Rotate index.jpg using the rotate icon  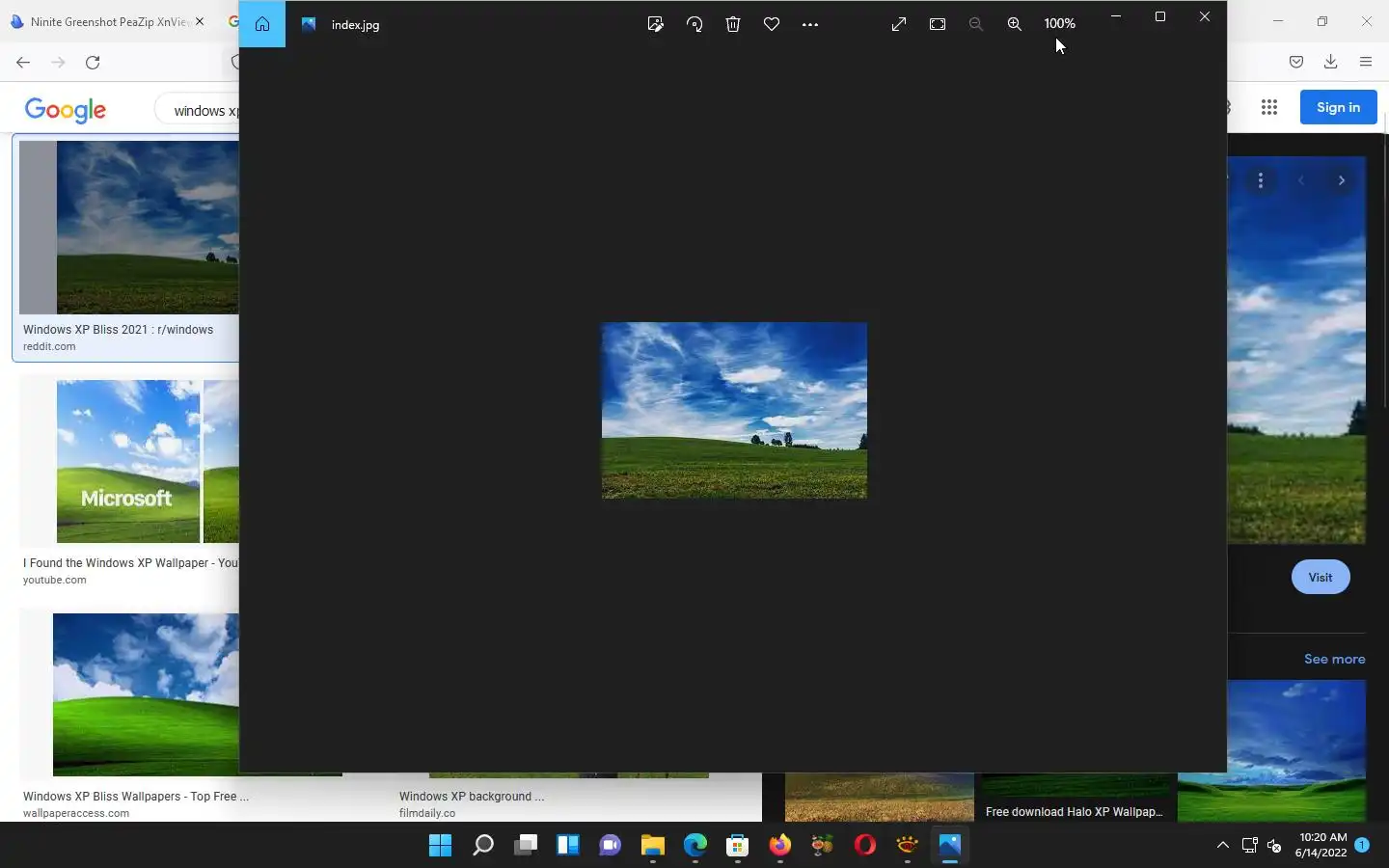pyautogui.click(x=694, y=24)
